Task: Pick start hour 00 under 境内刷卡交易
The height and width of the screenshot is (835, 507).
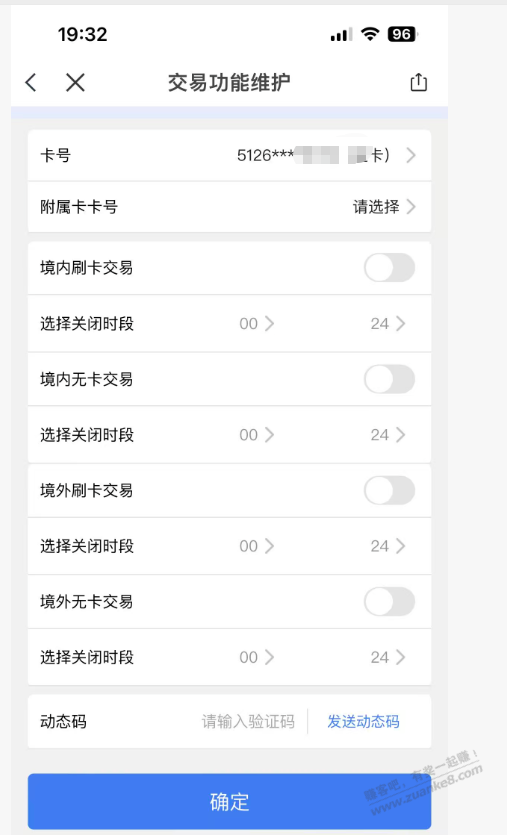Action: coord(257,324)
